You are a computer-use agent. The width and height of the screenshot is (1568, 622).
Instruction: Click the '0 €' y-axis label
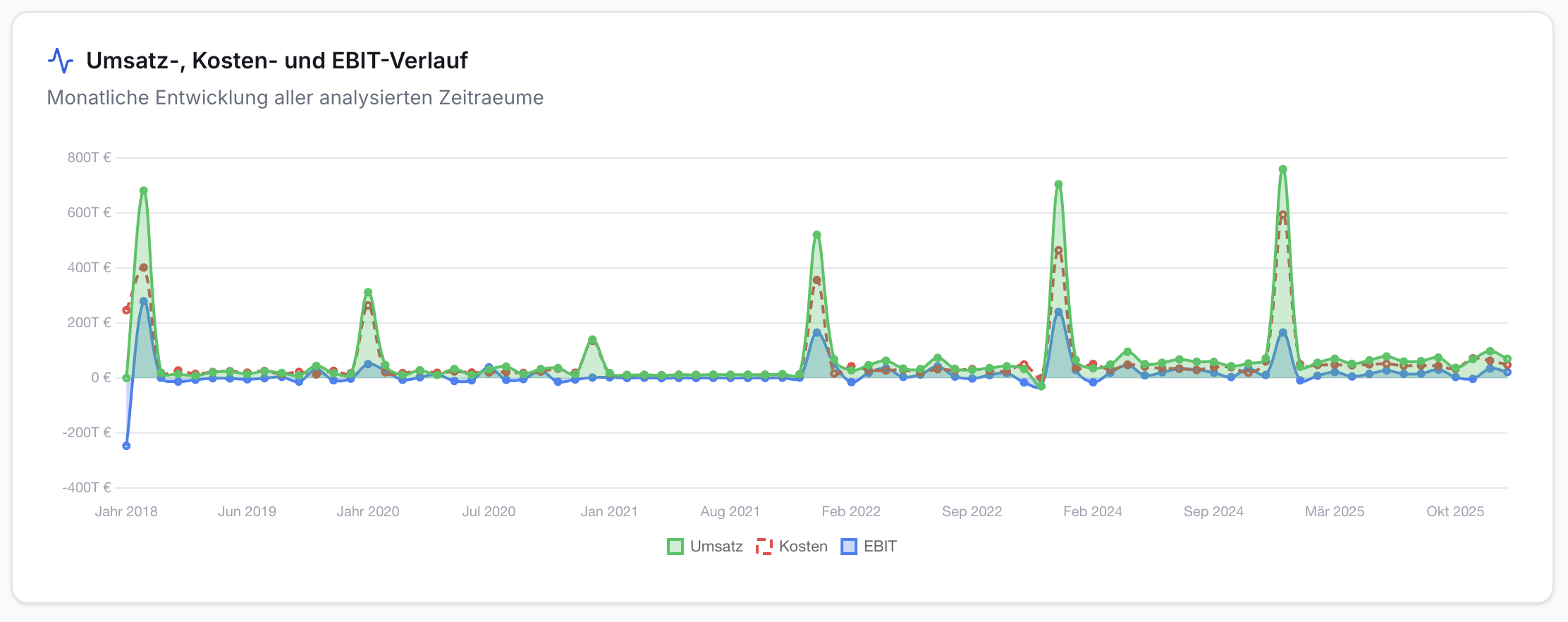coord(101,377)
